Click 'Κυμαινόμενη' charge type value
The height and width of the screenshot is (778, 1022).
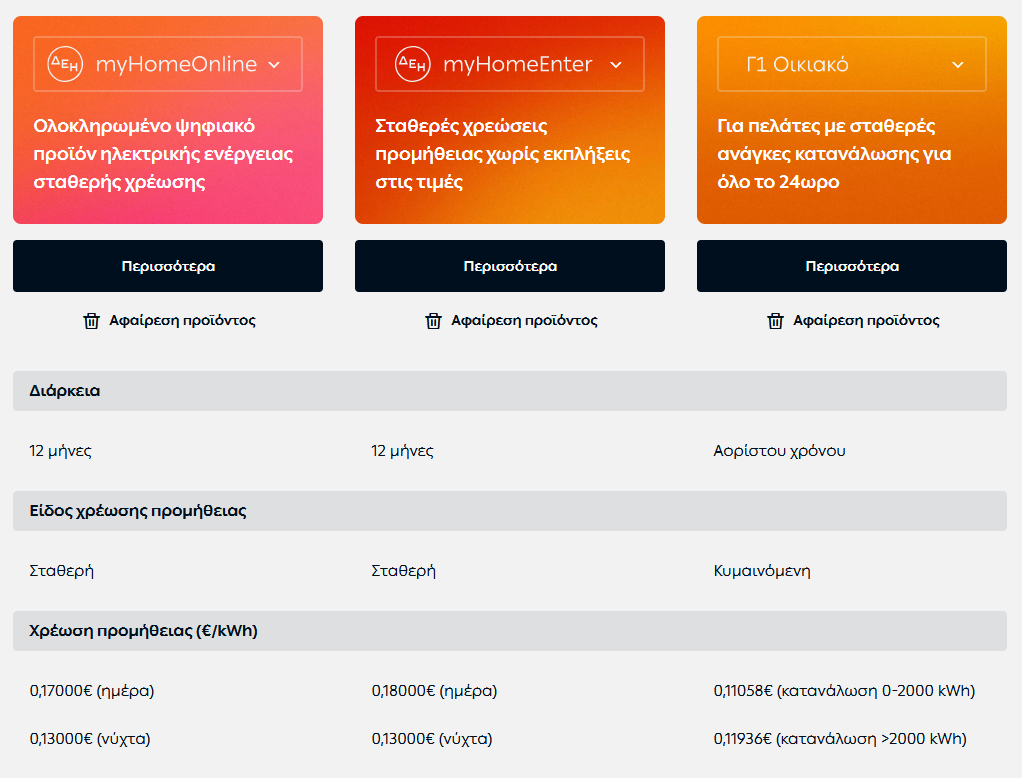pyautogui.click(x=762, y=571)
